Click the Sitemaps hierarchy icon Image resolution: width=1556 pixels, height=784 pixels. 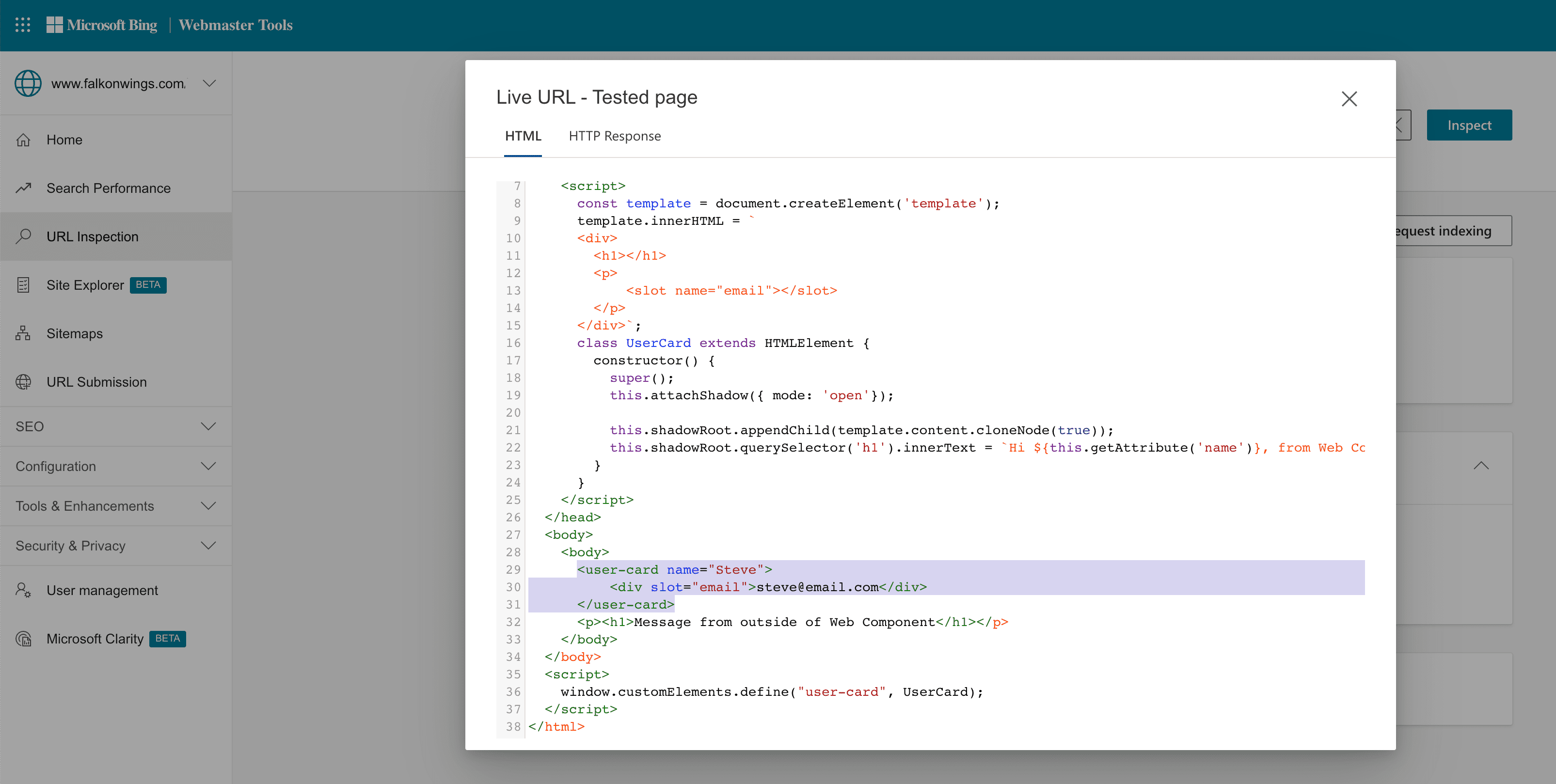point(24,333)
